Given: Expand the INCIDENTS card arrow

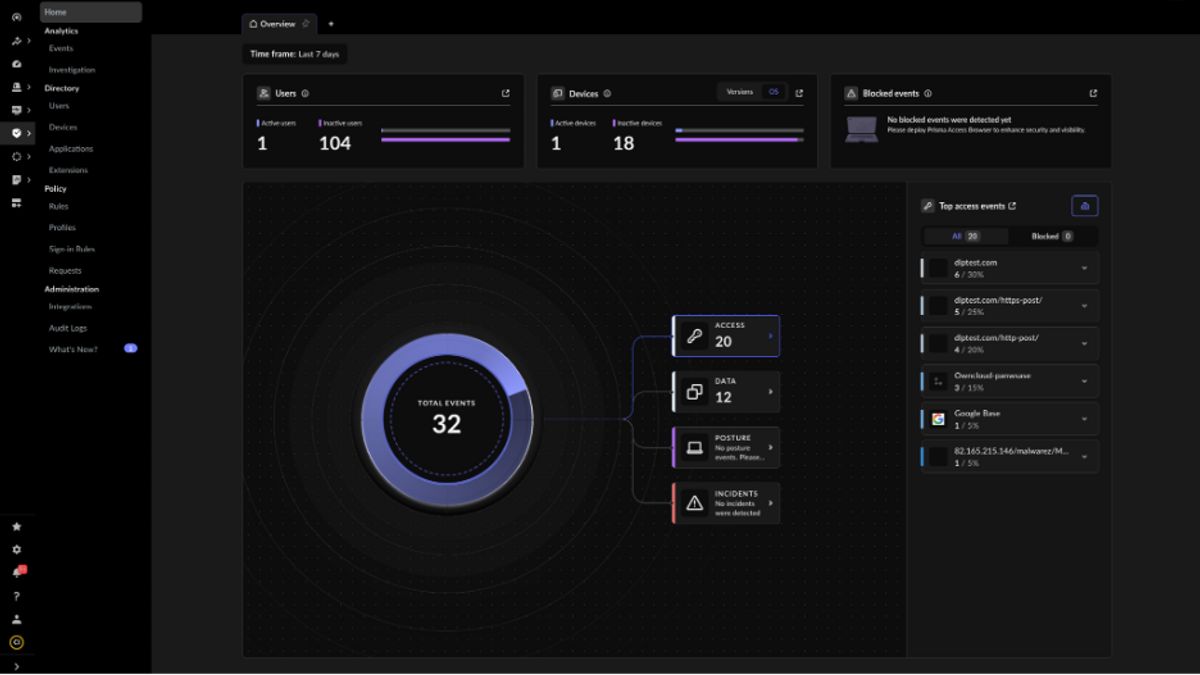Looking at the screenshot, I should pyautogui.click(x=770, y=503).
